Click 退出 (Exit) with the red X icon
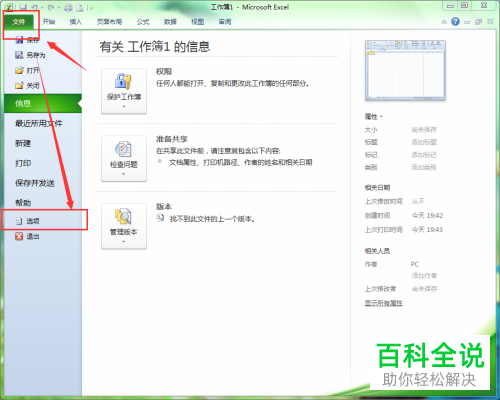The height and width of the screenshot is (400, 500). 28,236
